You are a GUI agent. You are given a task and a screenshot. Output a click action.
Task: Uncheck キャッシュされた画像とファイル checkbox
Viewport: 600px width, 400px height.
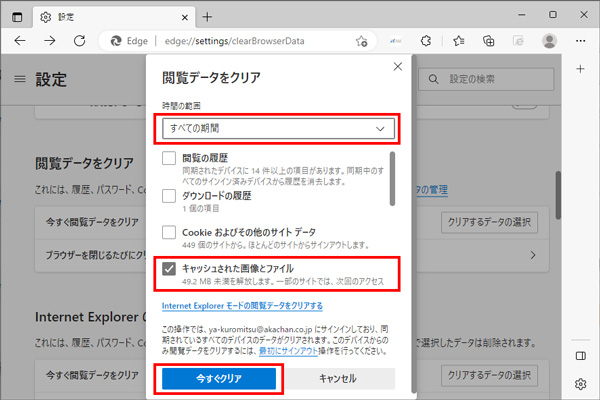(x=169, y=269)
